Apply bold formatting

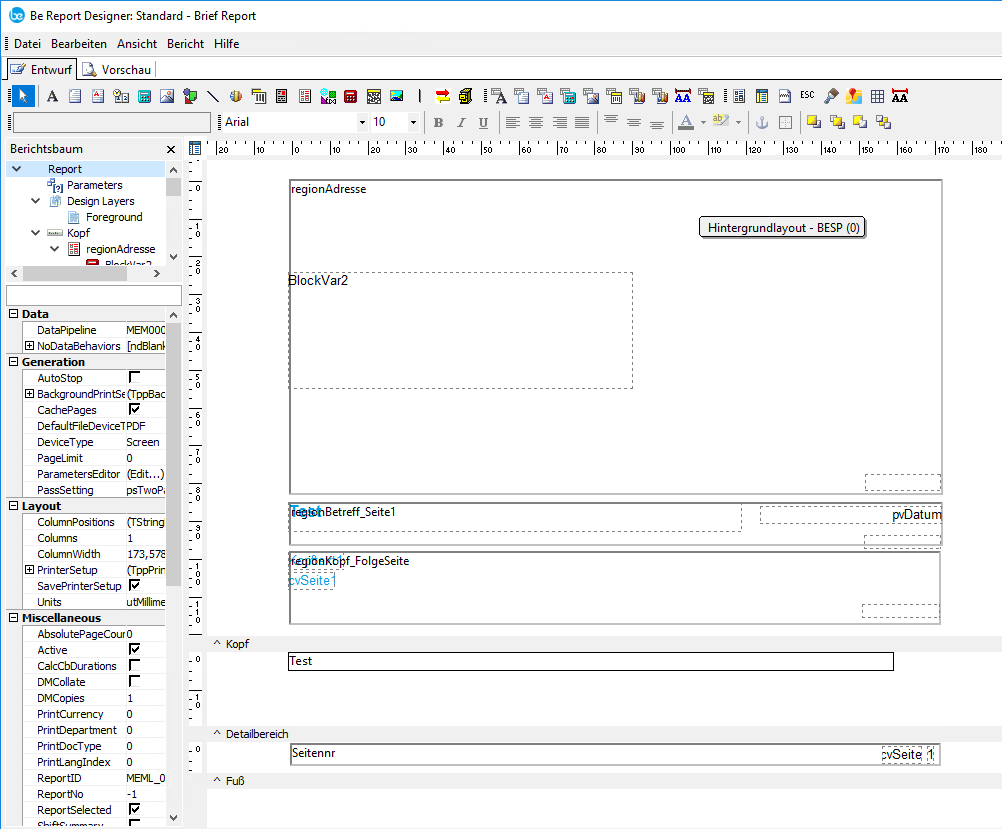pos(437,122)
